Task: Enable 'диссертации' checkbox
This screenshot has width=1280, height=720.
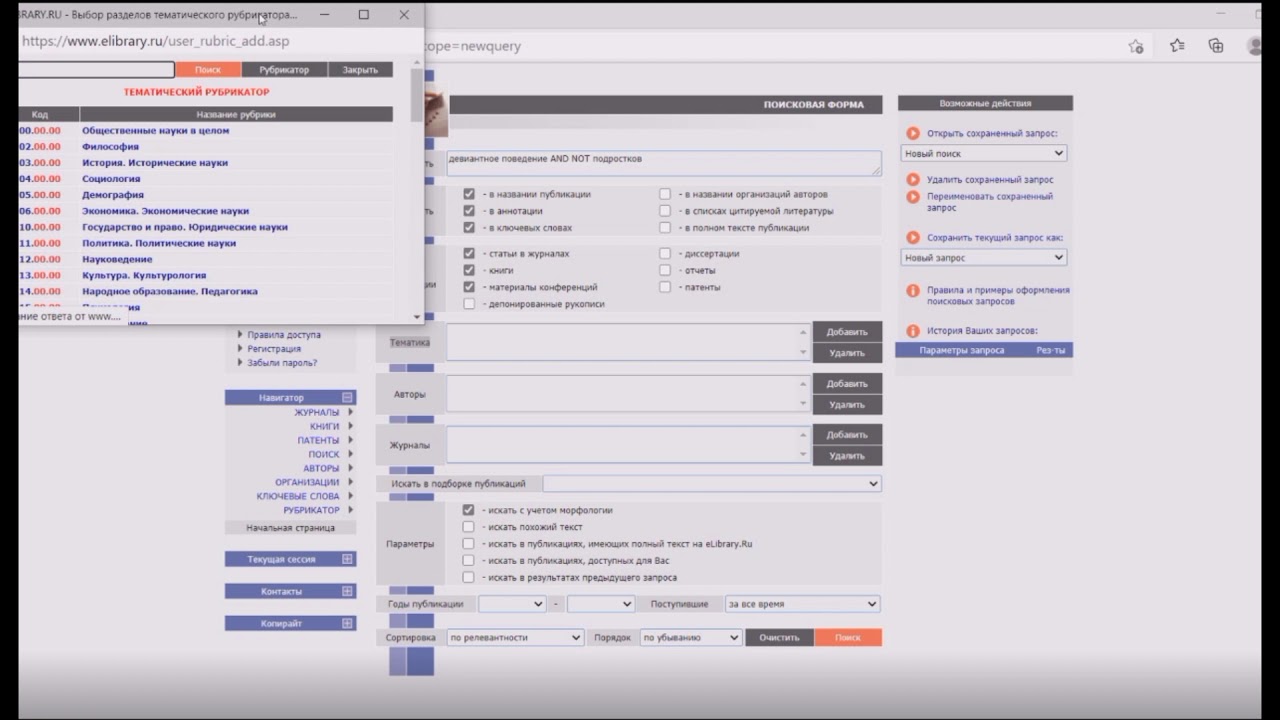Action: tap(665, 254)
